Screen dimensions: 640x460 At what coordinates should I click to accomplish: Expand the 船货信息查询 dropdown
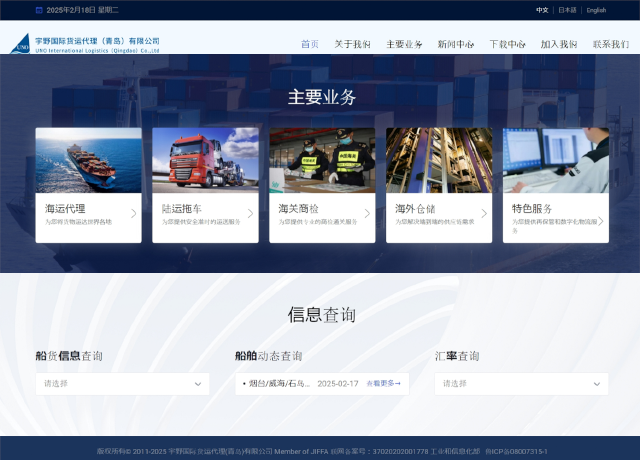122,383
